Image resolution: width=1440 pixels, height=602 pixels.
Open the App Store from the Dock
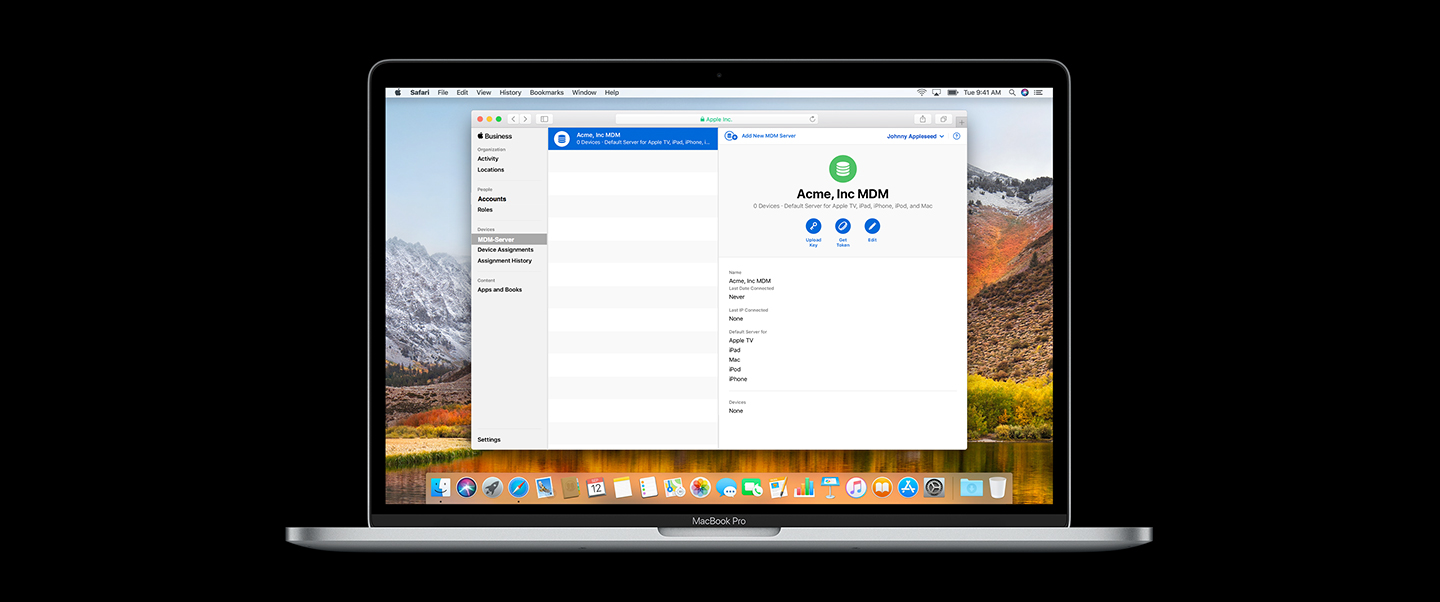908,487
